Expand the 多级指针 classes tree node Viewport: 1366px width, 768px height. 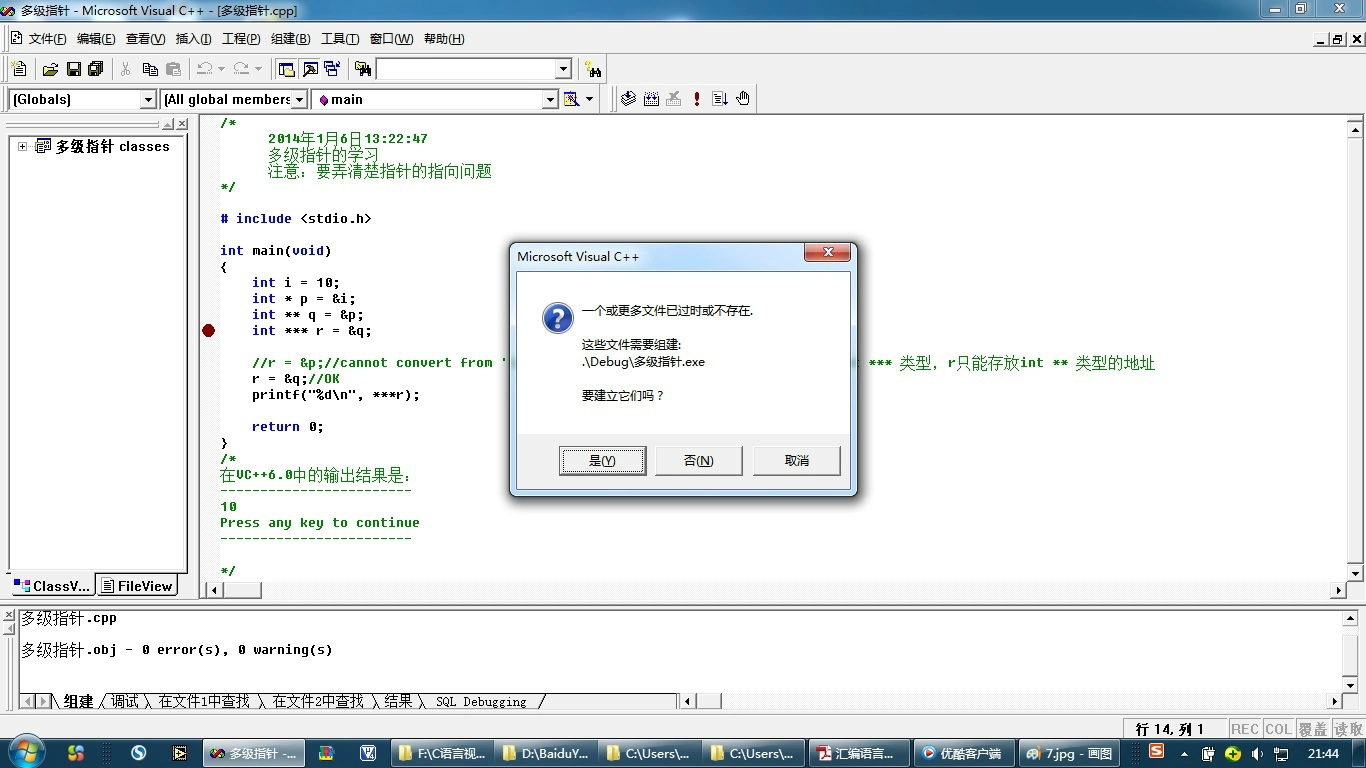coord(22,146)
